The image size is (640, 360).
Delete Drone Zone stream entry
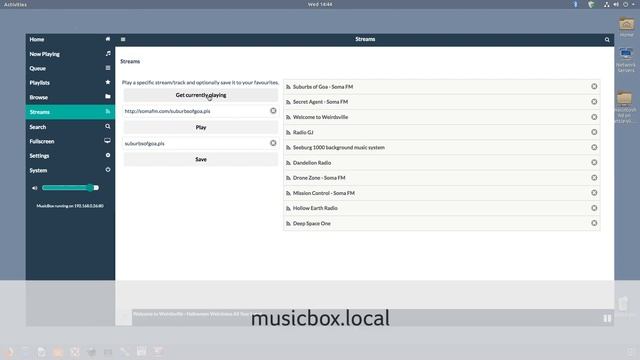[594, 178]
